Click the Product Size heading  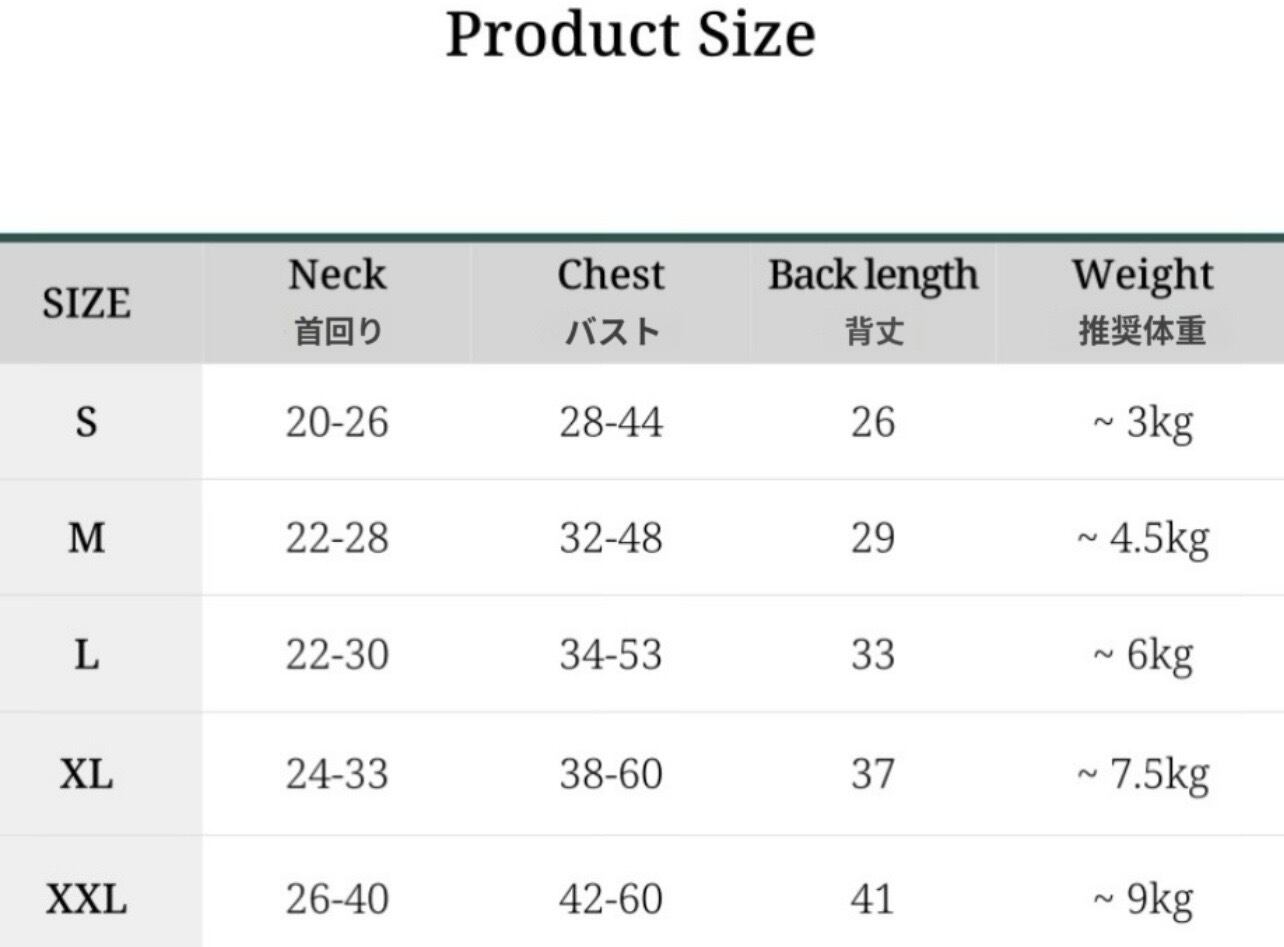[x=630, y=35]
